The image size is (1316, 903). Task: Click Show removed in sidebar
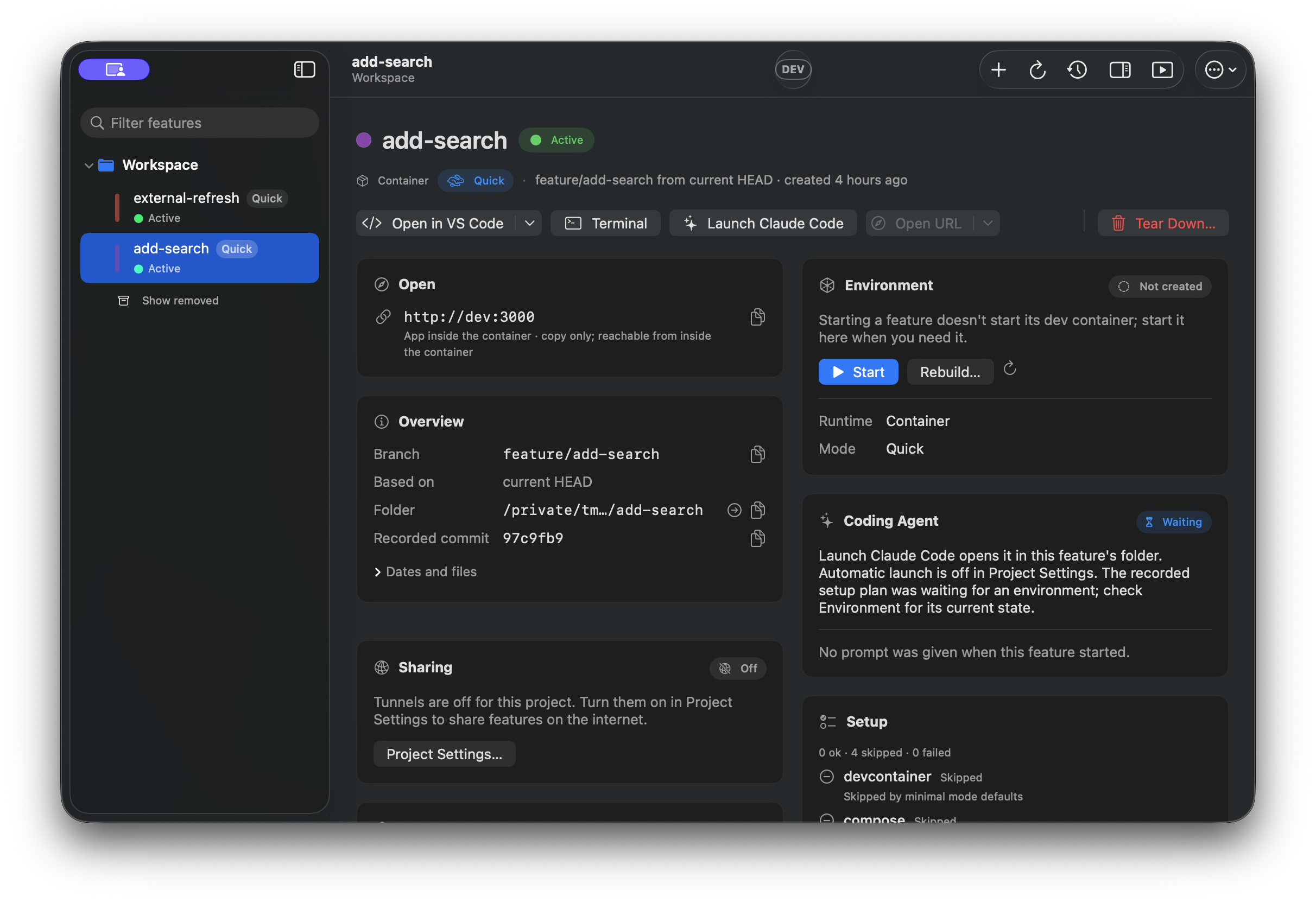[x=168, y=301]
